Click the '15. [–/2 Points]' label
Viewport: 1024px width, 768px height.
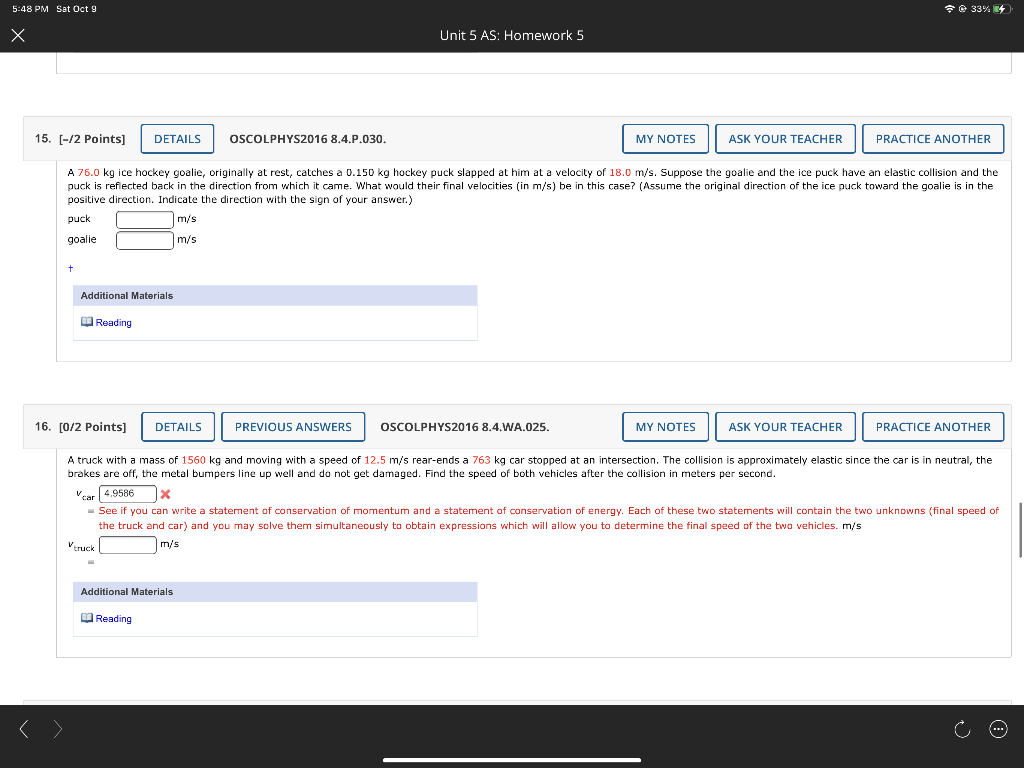point(80,139)
